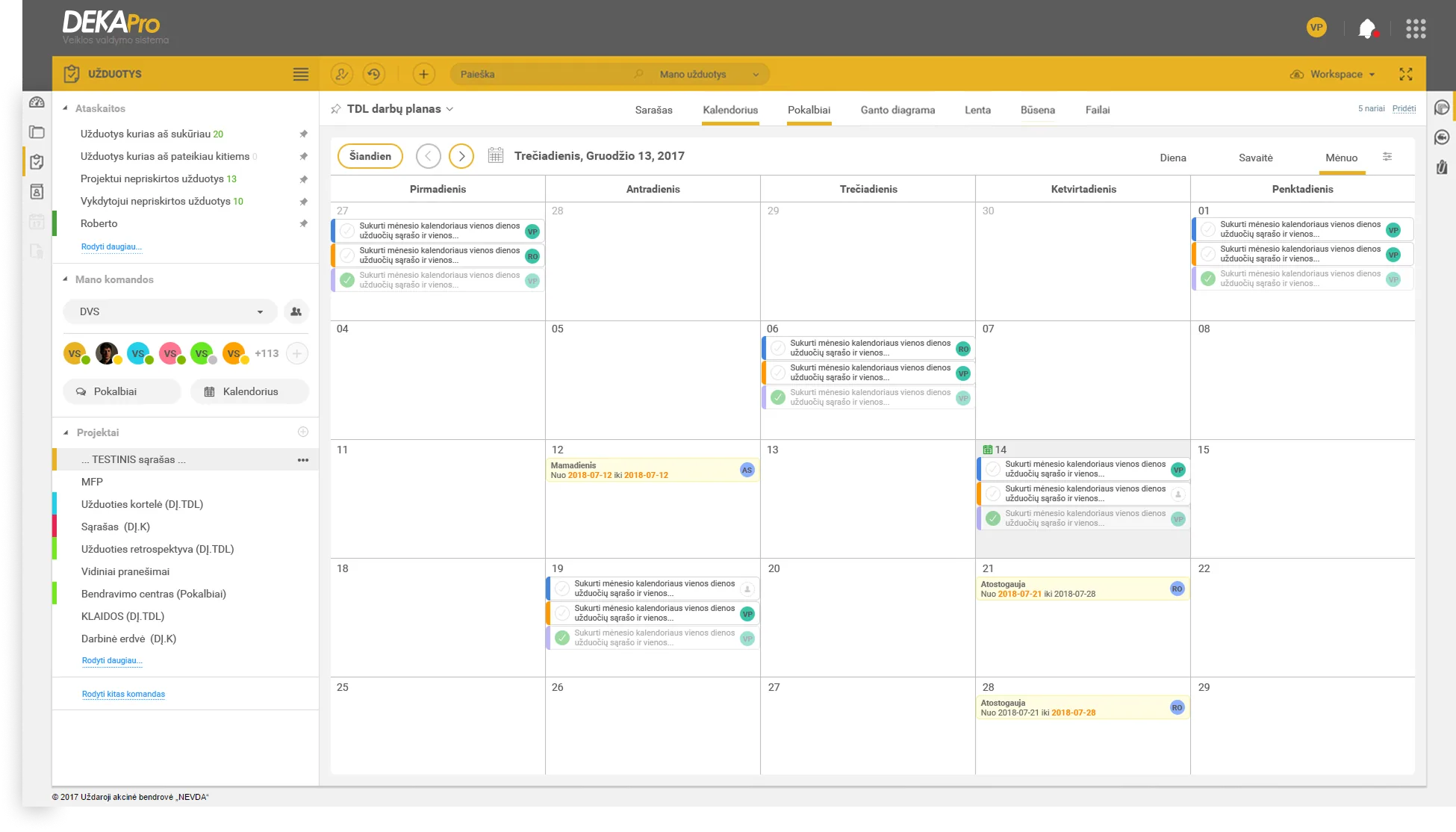Open the Mano užduotys filter dropdown
Image resolution: width=1456 pixels, height=832 pixels.
(709, 74)
